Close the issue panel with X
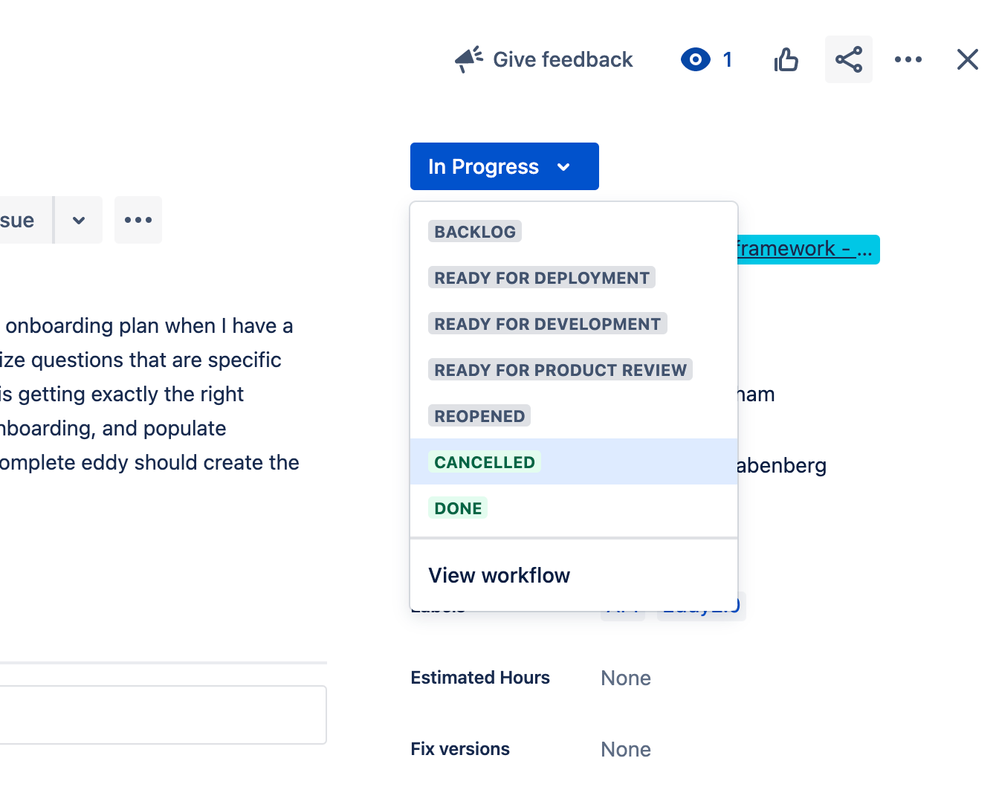This screenshot has height=801, width=999. click(x=966, y=60)
